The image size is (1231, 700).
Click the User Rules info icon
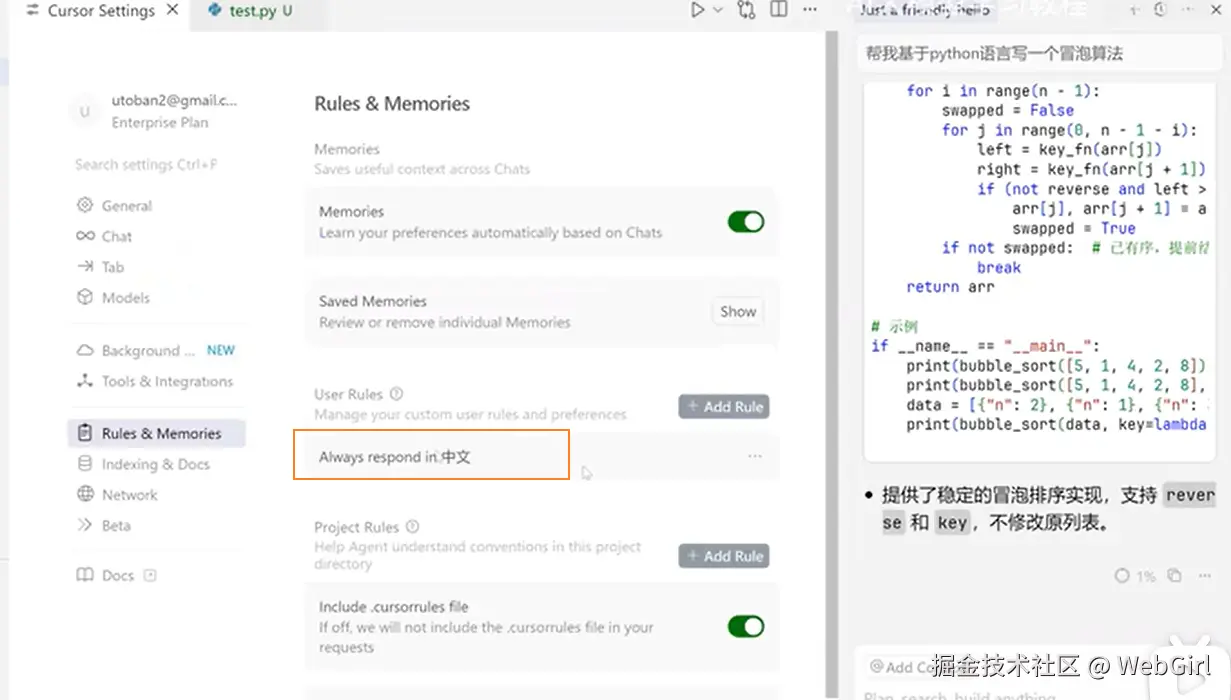397,394
